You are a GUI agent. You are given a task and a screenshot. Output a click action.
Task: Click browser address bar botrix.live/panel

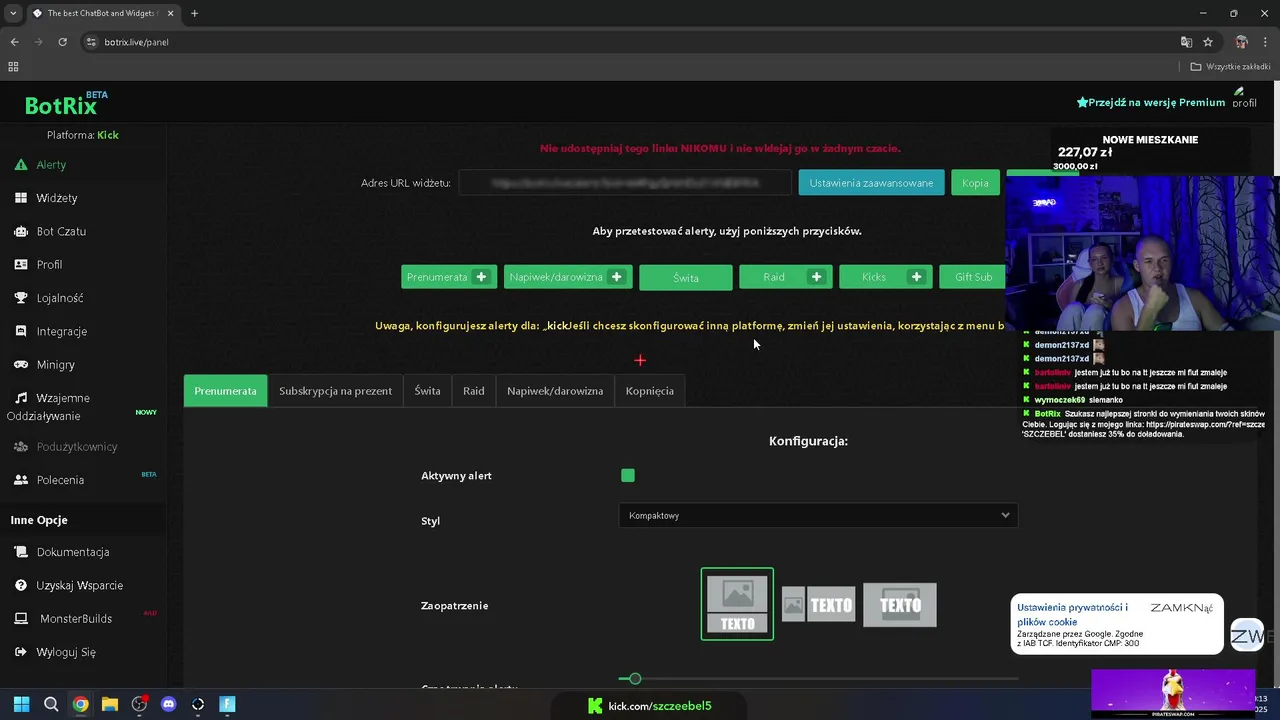tap(136, 42)
